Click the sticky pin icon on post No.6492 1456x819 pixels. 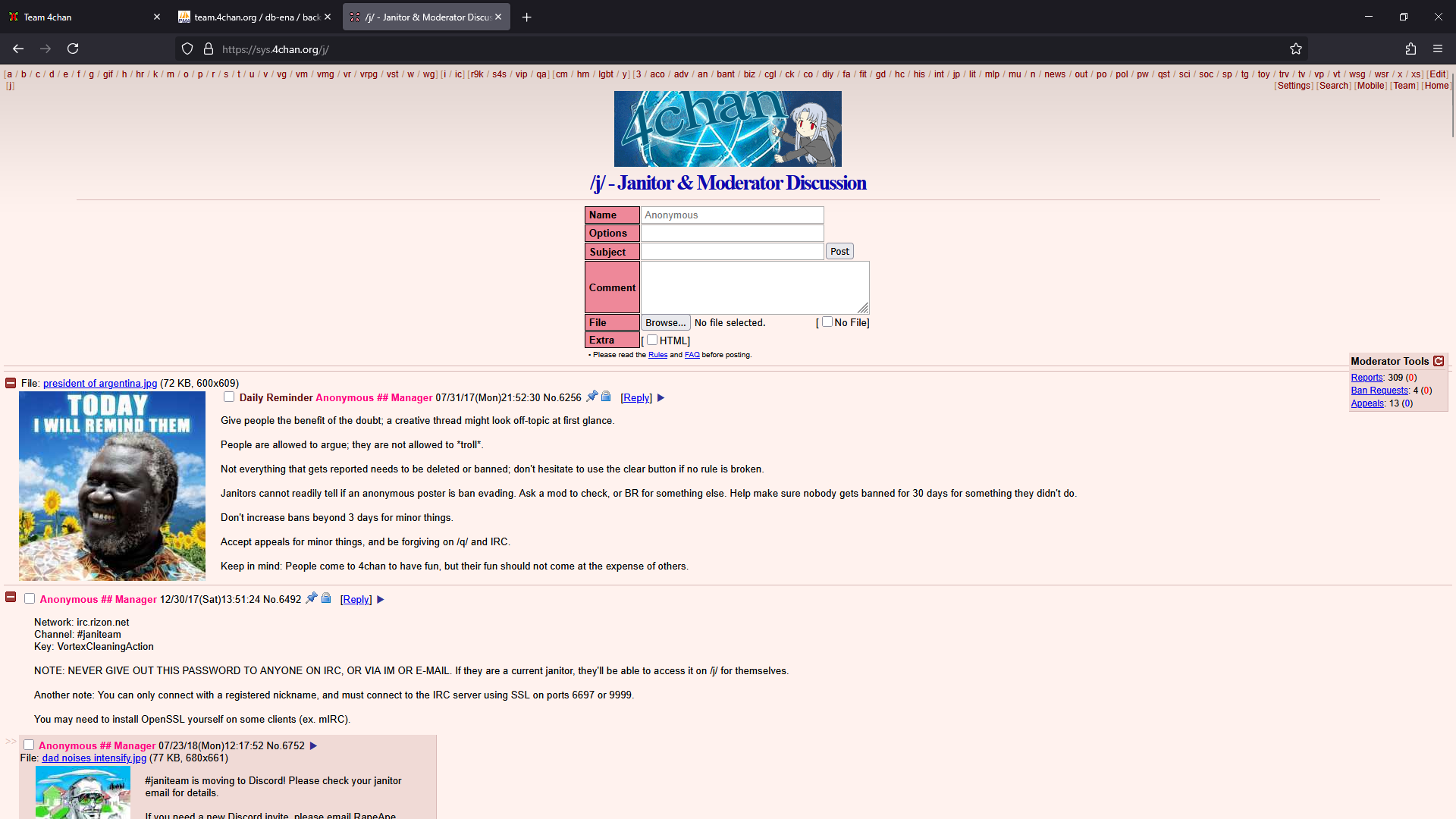pos(311,598)
